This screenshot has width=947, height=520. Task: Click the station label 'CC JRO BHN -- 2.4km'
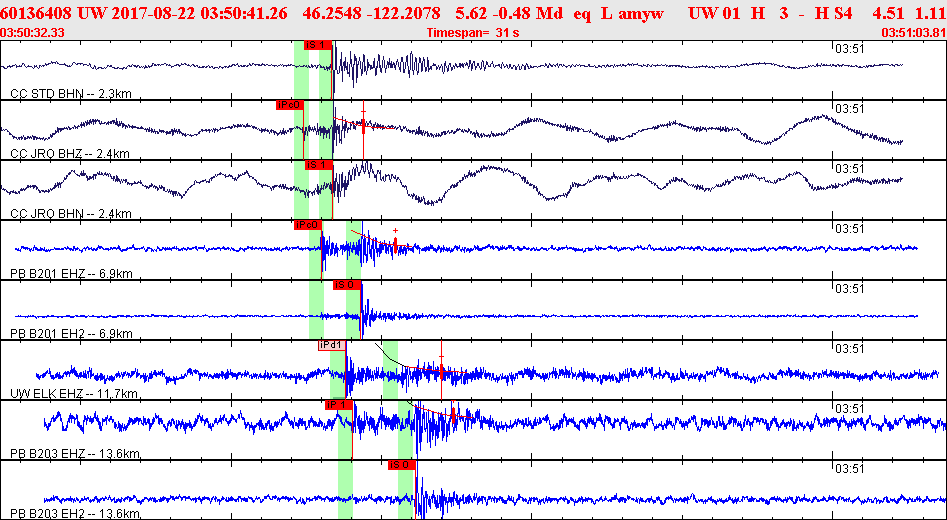71,214
